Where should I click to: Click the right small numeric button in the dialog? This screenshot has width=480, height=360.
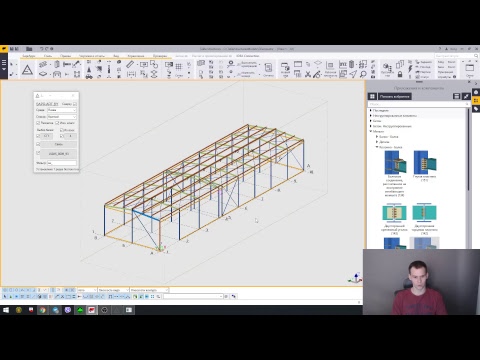tap(70, 136)
